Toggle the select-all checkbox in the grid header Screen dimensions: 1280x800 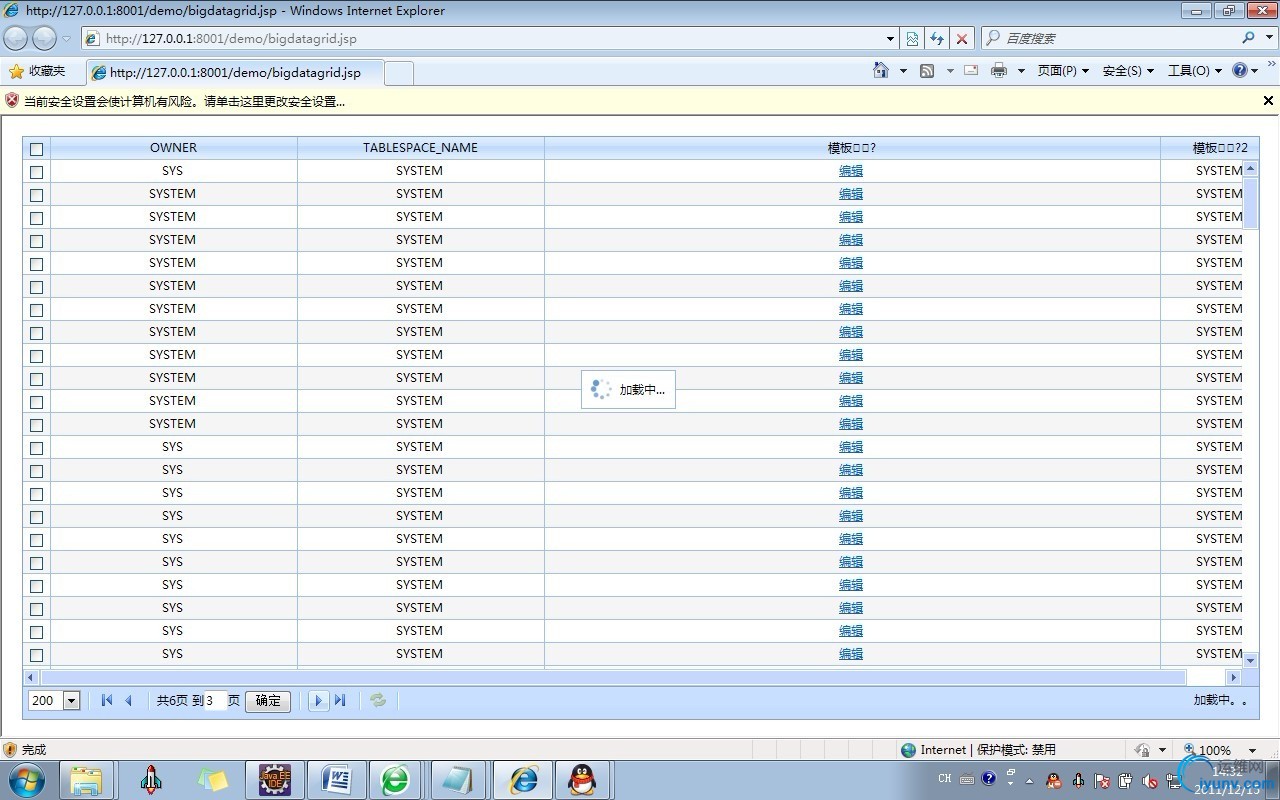37,149
